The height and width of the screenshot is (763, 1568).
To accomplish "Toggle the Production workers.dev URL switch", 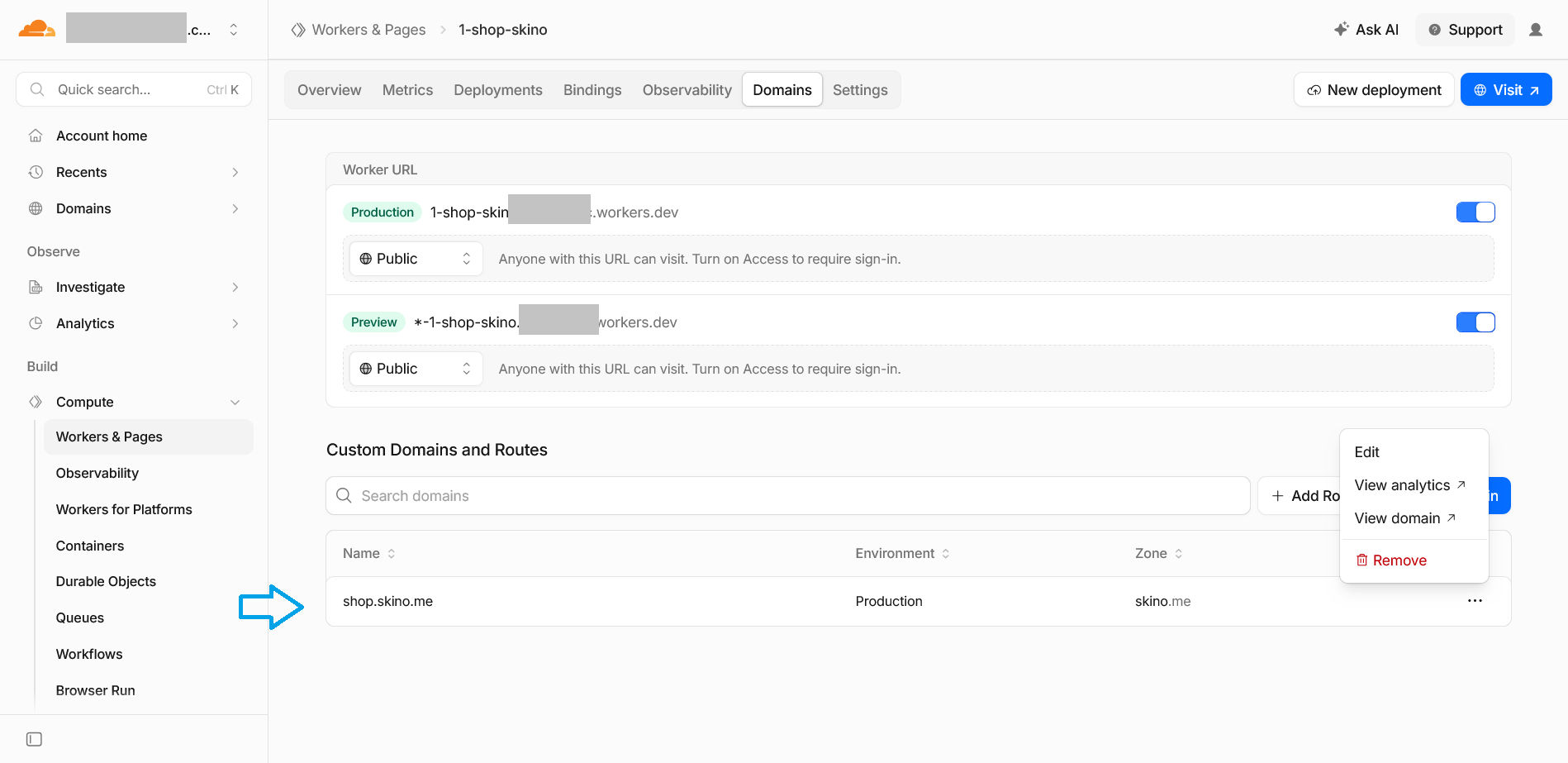I will 1475,212.
